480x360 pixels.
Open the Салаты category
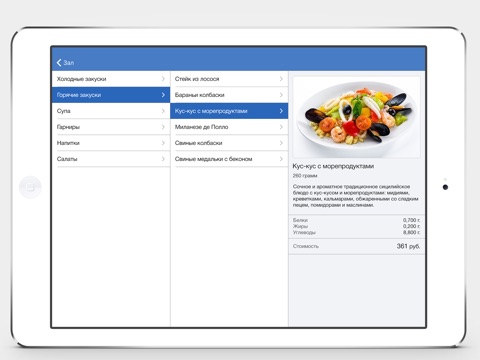(111, 159)
